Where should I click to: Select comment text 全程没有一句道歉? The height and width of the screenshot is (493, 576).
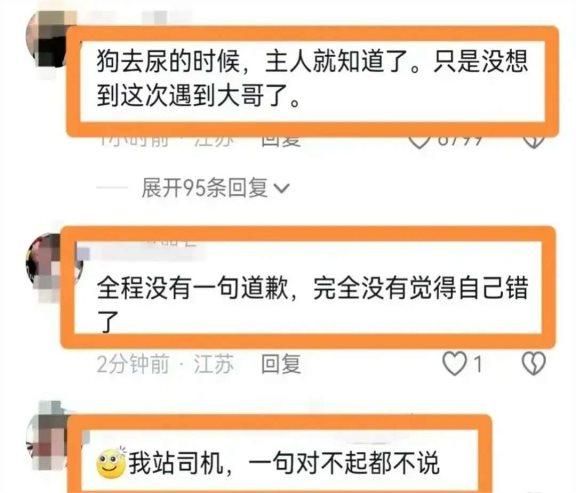tap(192, 288)
